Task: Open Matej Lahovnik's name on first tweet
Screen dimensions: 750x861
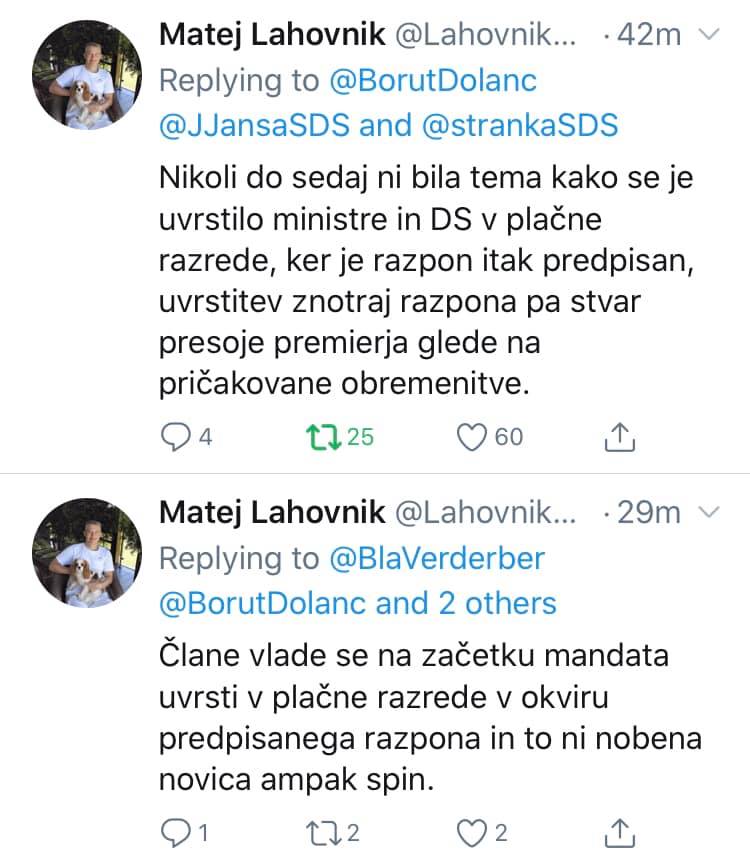Action: (x=272, y=35)
